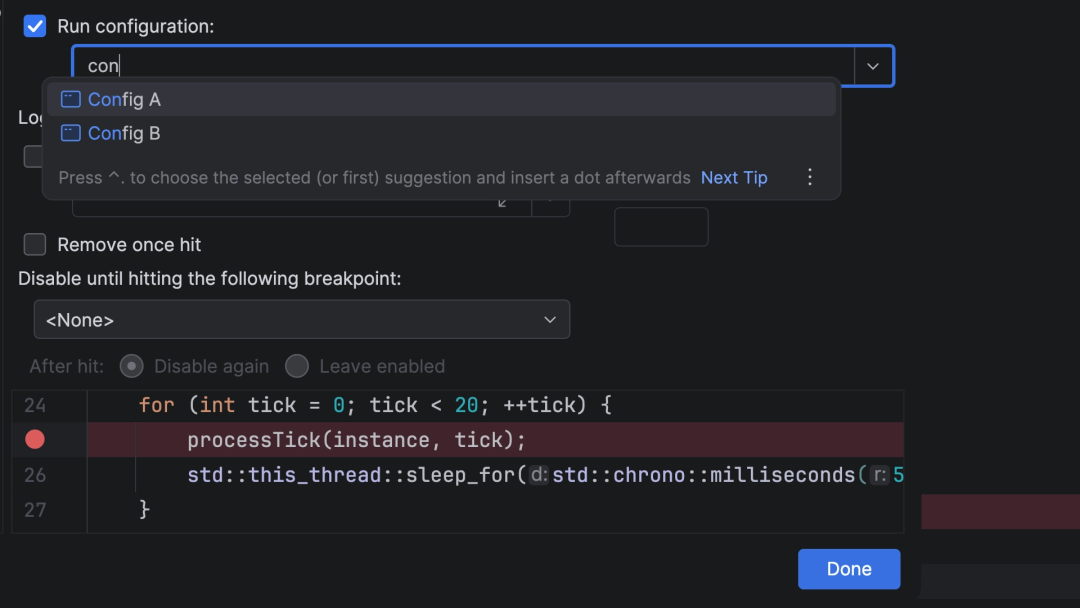The width and height of the screenshot is (1080, 608).
Task: Click the 'Remove once hit' label
Action: click(129, 244)
